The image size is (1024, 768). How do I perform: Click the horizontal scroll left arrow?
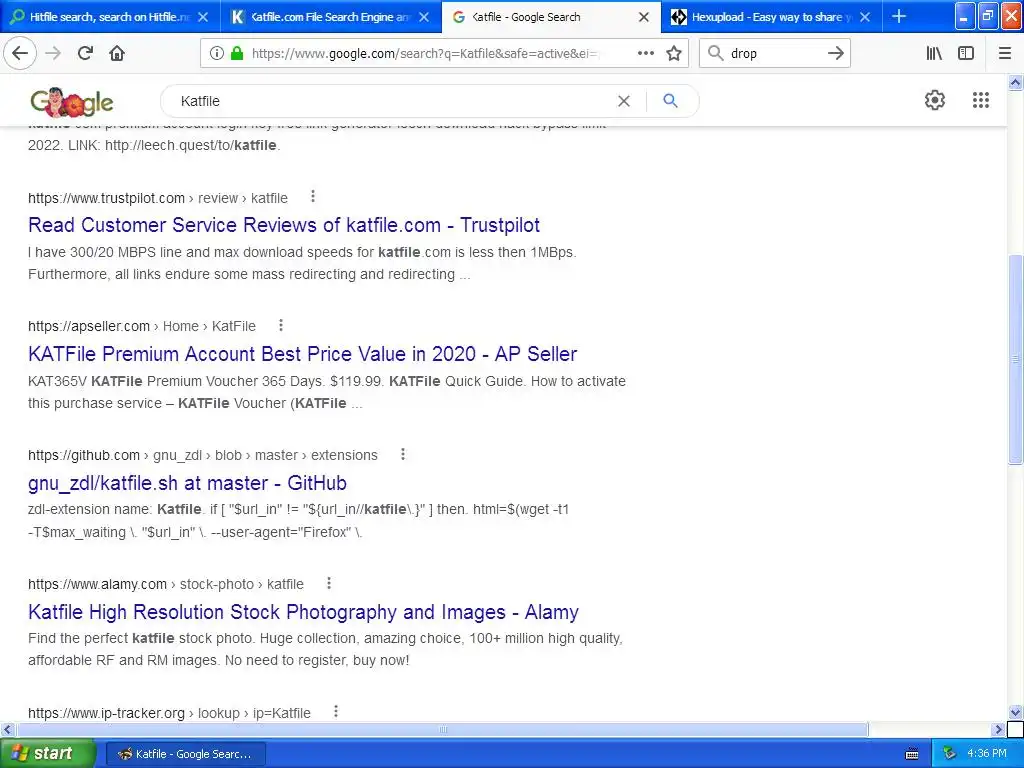(x=8, y=729)
